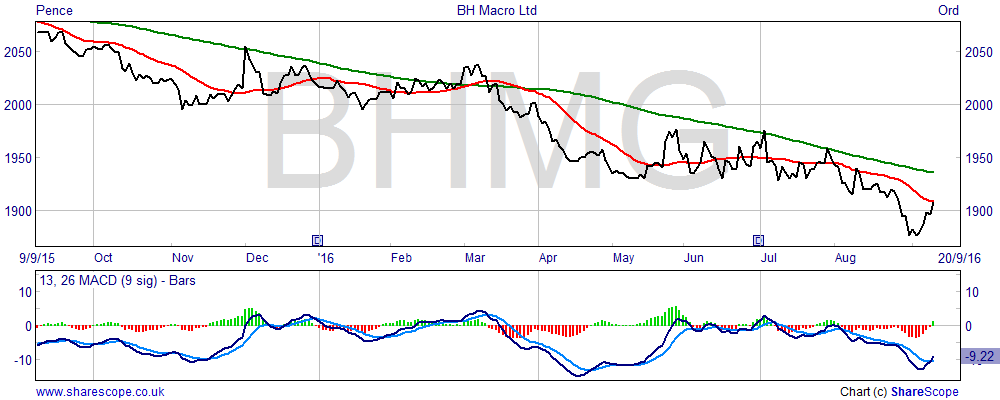This screenshot has height=400, width=1000.
Task: Click the Pence axis label
Action: pyautogui.click(x=54, y=10)
